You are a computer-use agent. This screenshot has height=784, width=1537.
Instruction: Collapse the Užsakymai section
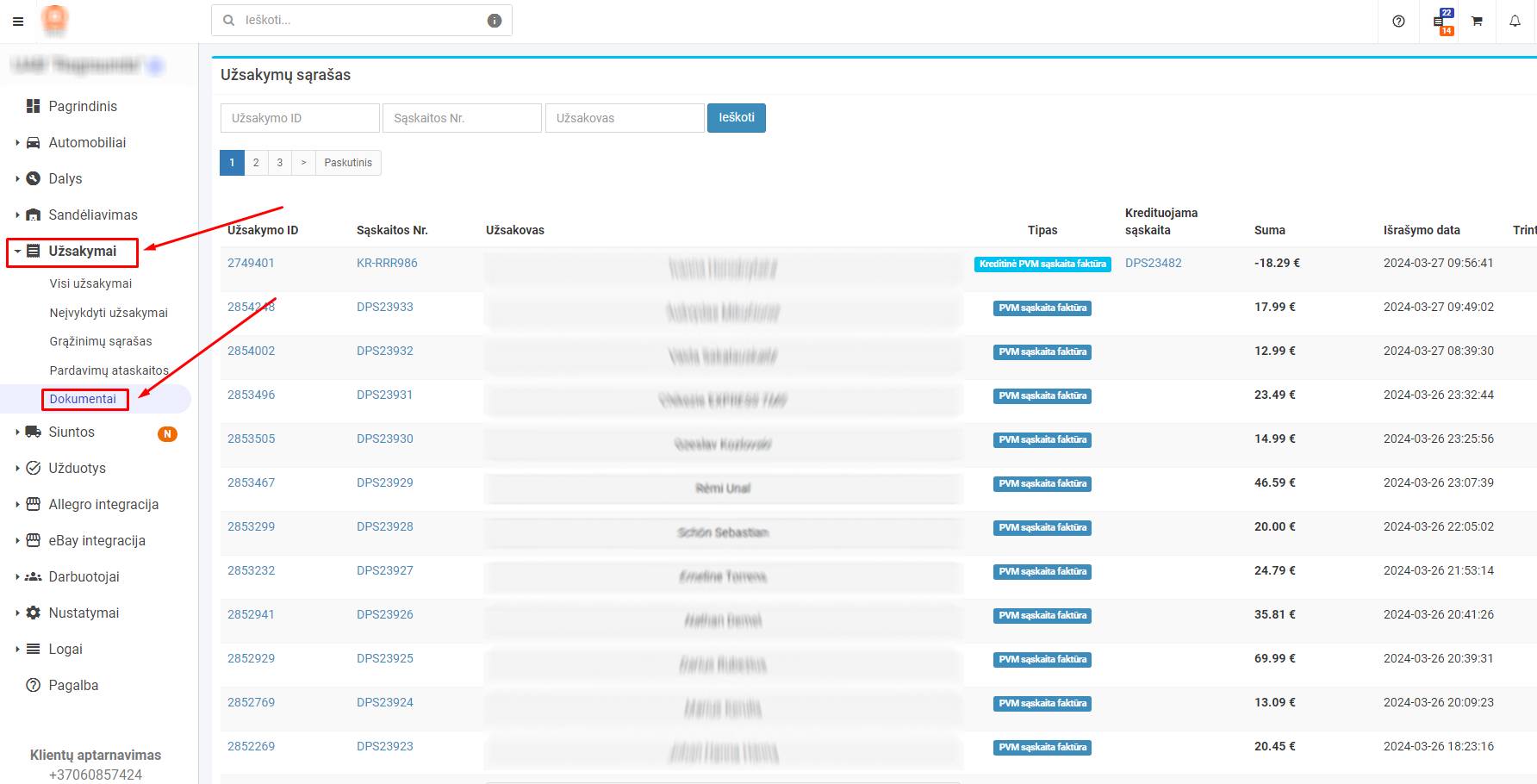click(x=17, y=252)
